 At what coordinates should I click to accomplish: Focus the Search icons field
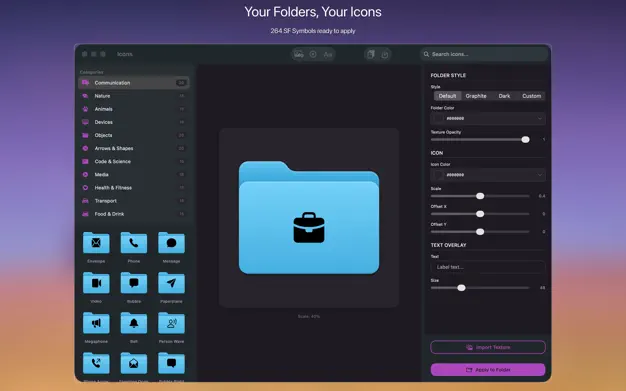484,54
